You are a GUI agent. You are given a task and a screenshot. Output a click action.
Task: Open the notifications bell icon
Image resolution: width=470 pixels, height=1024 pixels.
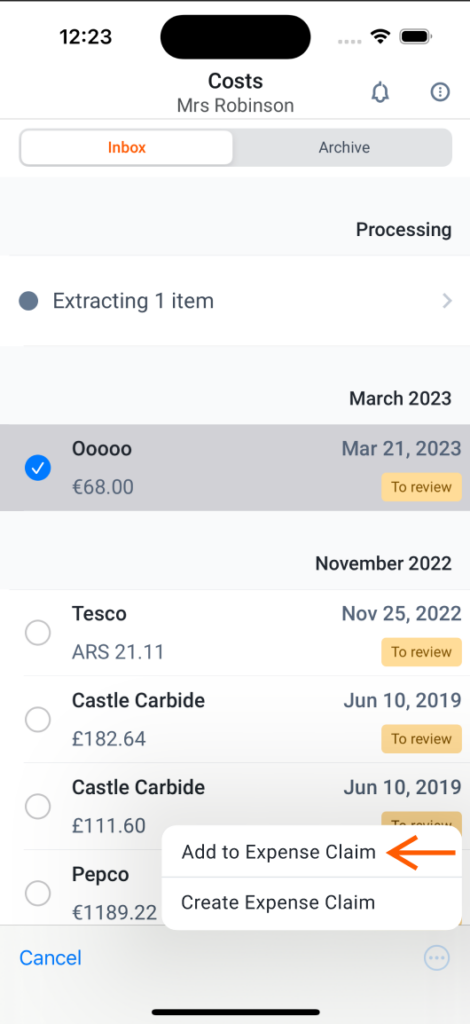pyautogui.click(x=380, y=92)
